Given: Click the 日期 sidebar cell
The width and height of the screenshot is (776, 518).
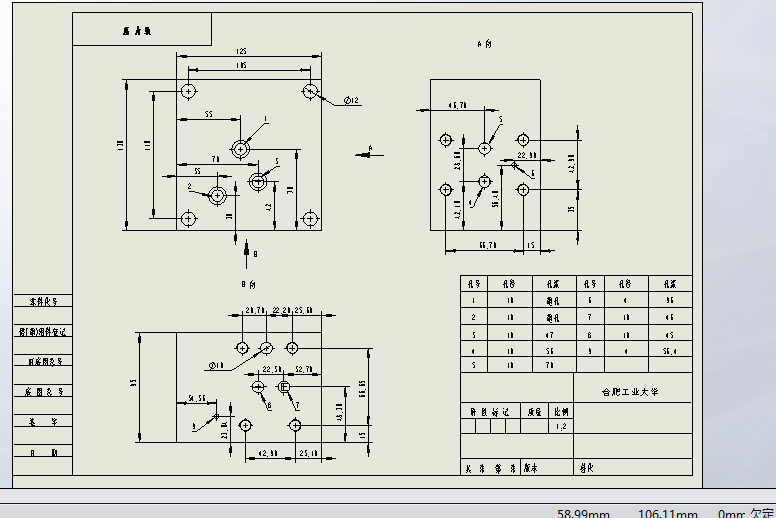Looking at the screenshot, I should [x=43, y=452].
